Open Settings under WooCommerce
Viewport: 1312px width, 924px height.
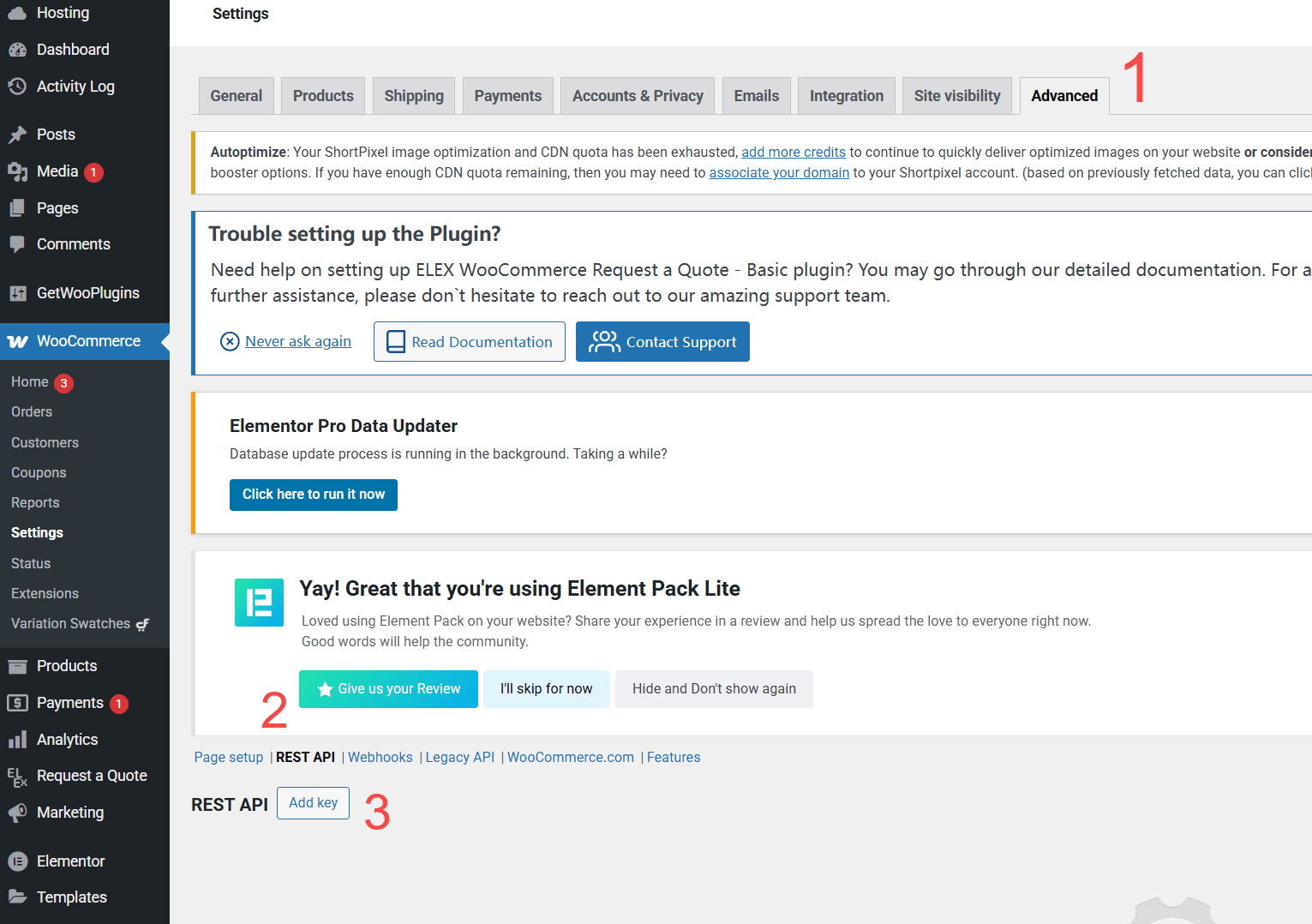click(x=37, y=533)
